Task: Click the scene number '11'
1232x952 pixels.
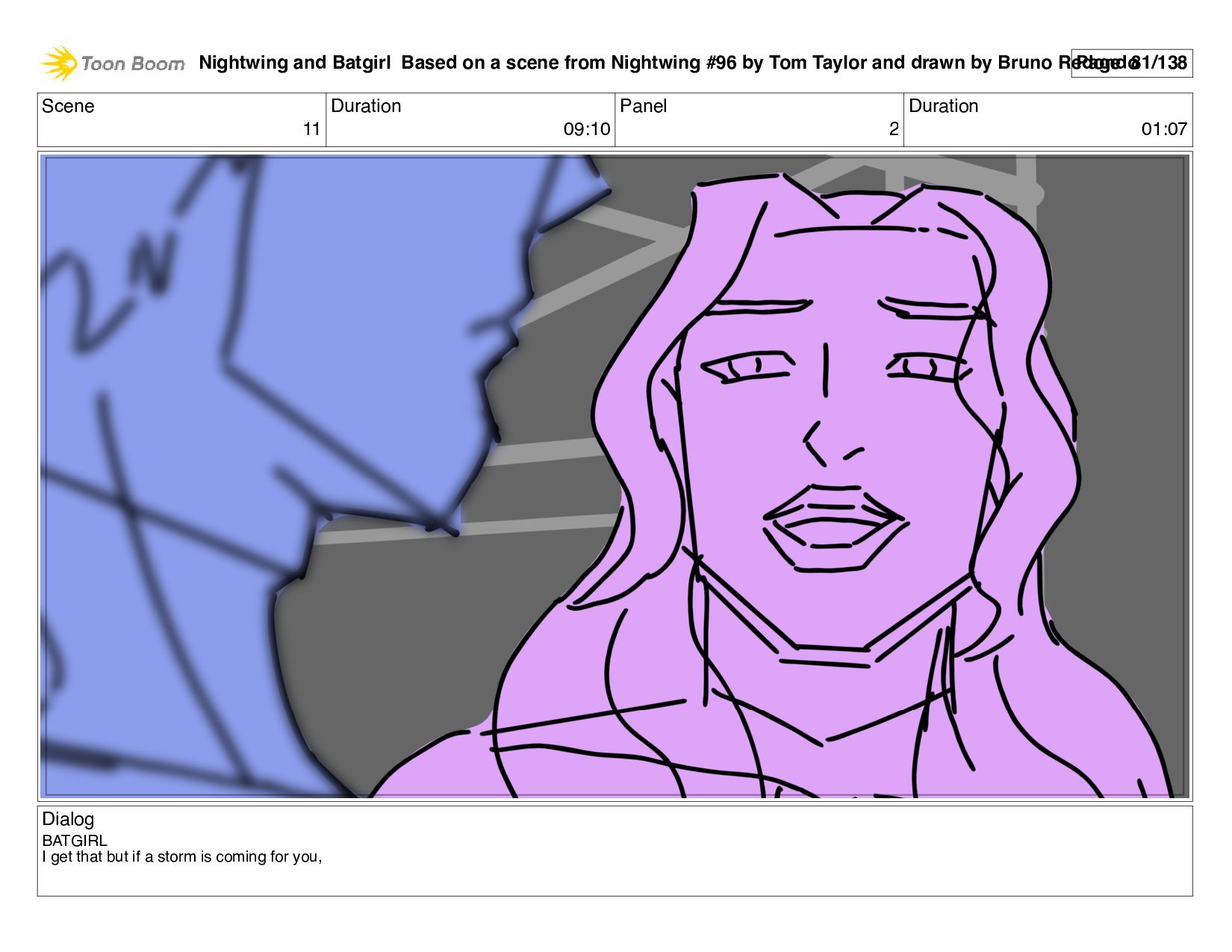Action: pos(311,129)
